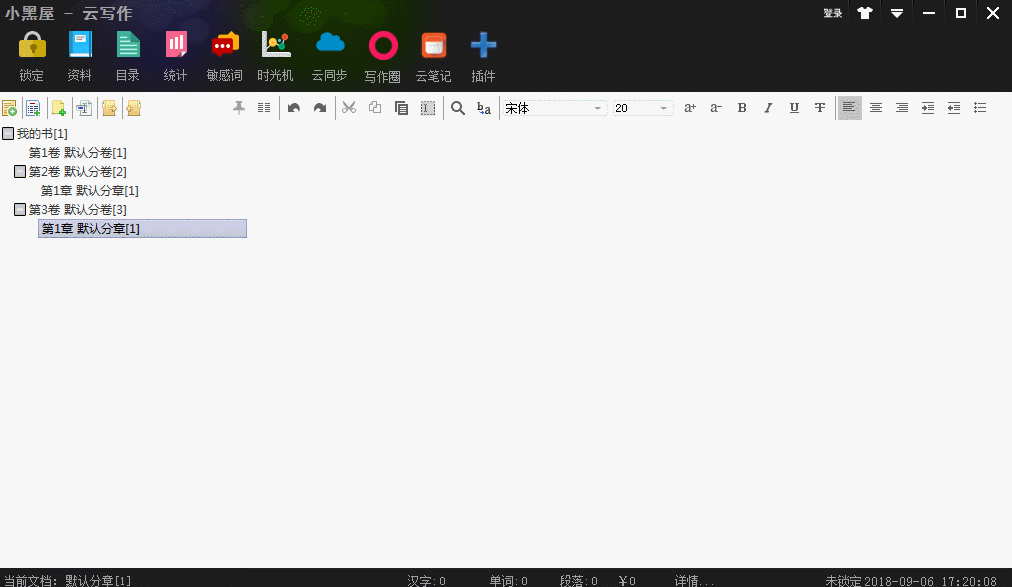Undo the last action

click(294, 108)
